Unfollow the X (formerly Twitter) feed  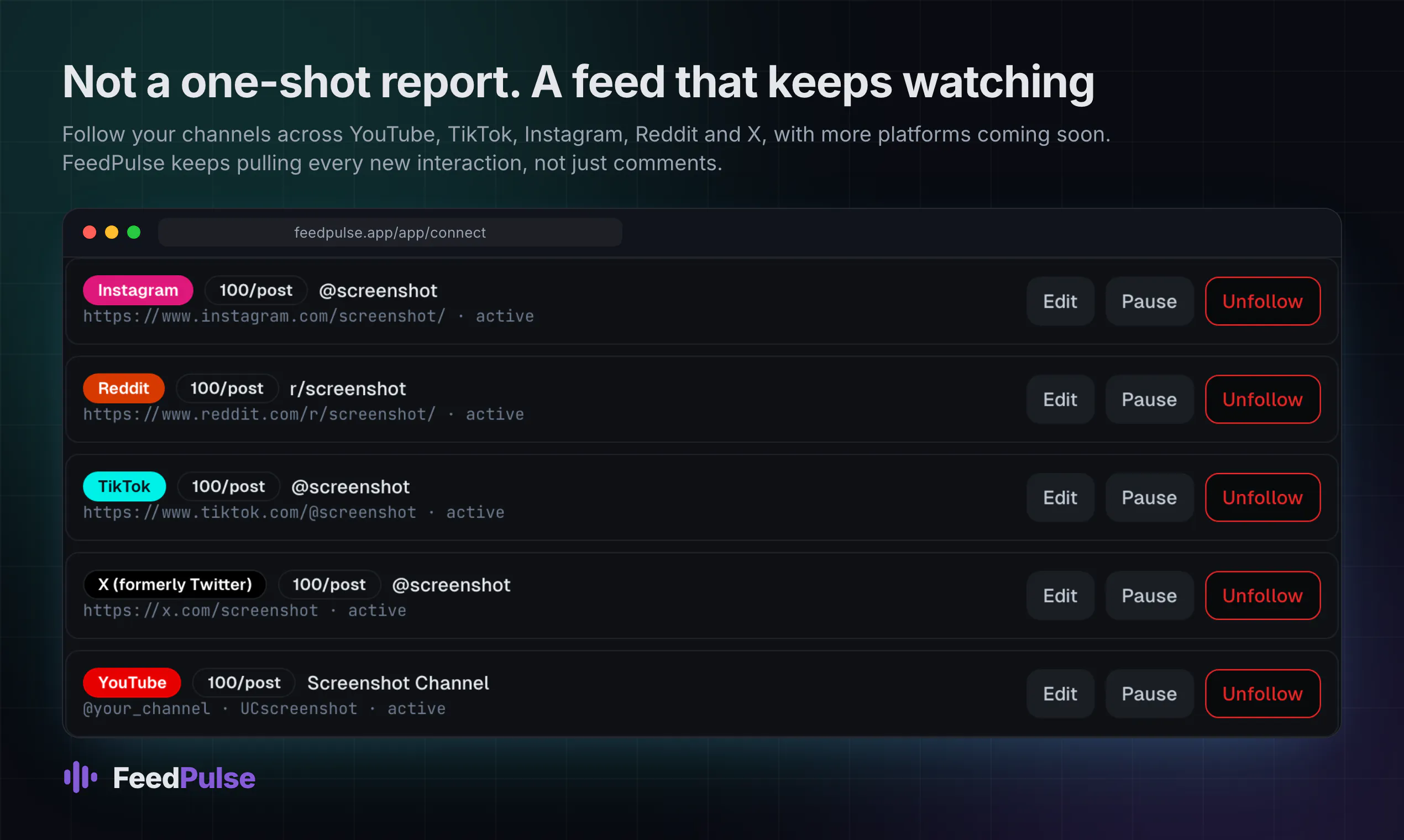(1262, 596)
